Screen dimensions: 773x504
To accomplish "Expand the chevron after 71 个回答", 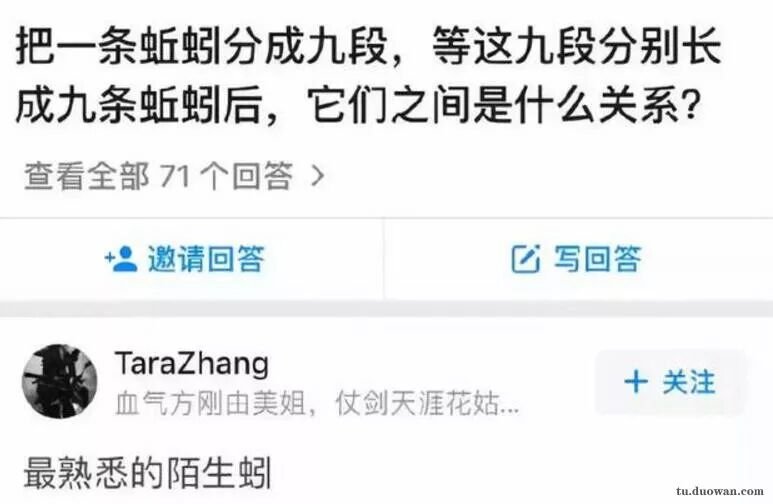I will click(x=318, y=176).
